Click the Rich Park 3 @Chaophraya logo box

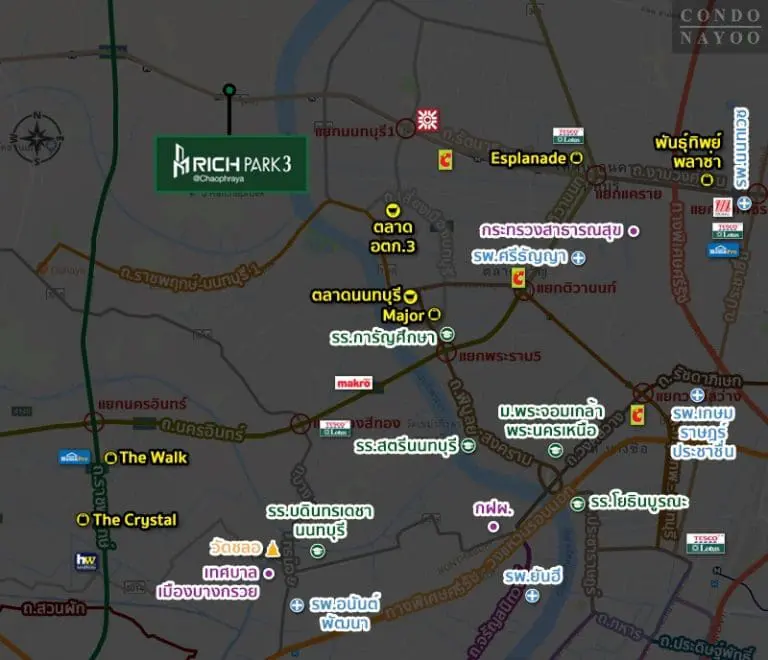231,164
